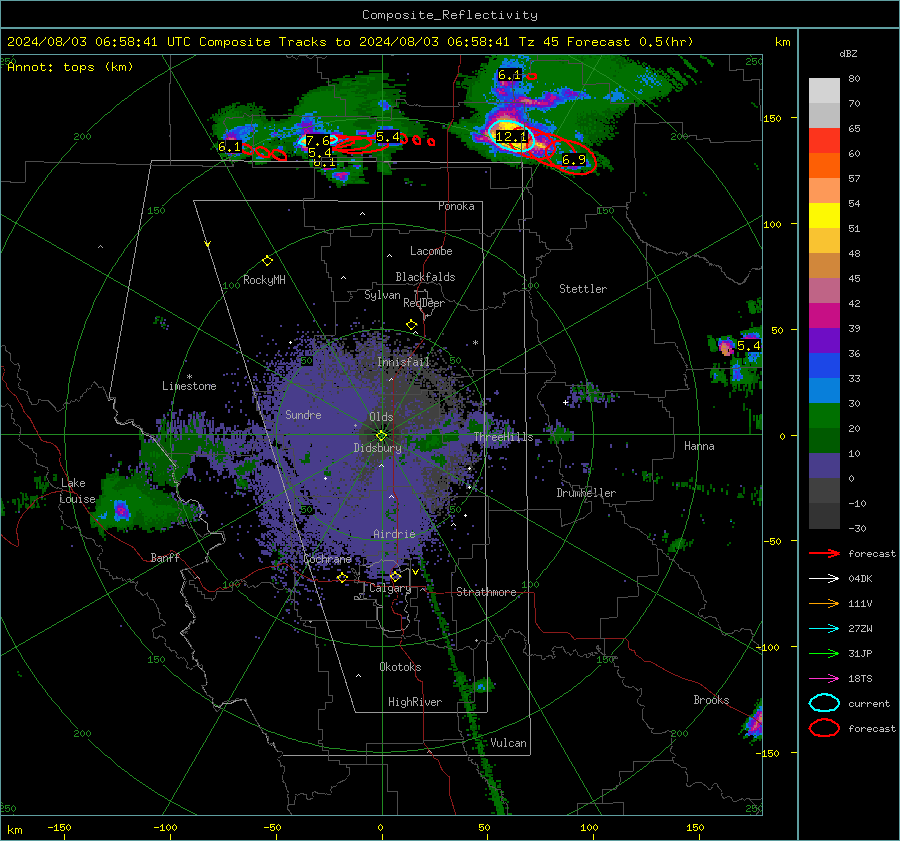The image size is (900, 841).
Task: Click the 12.1 storm tops label
Action: [x=511, y=137]
